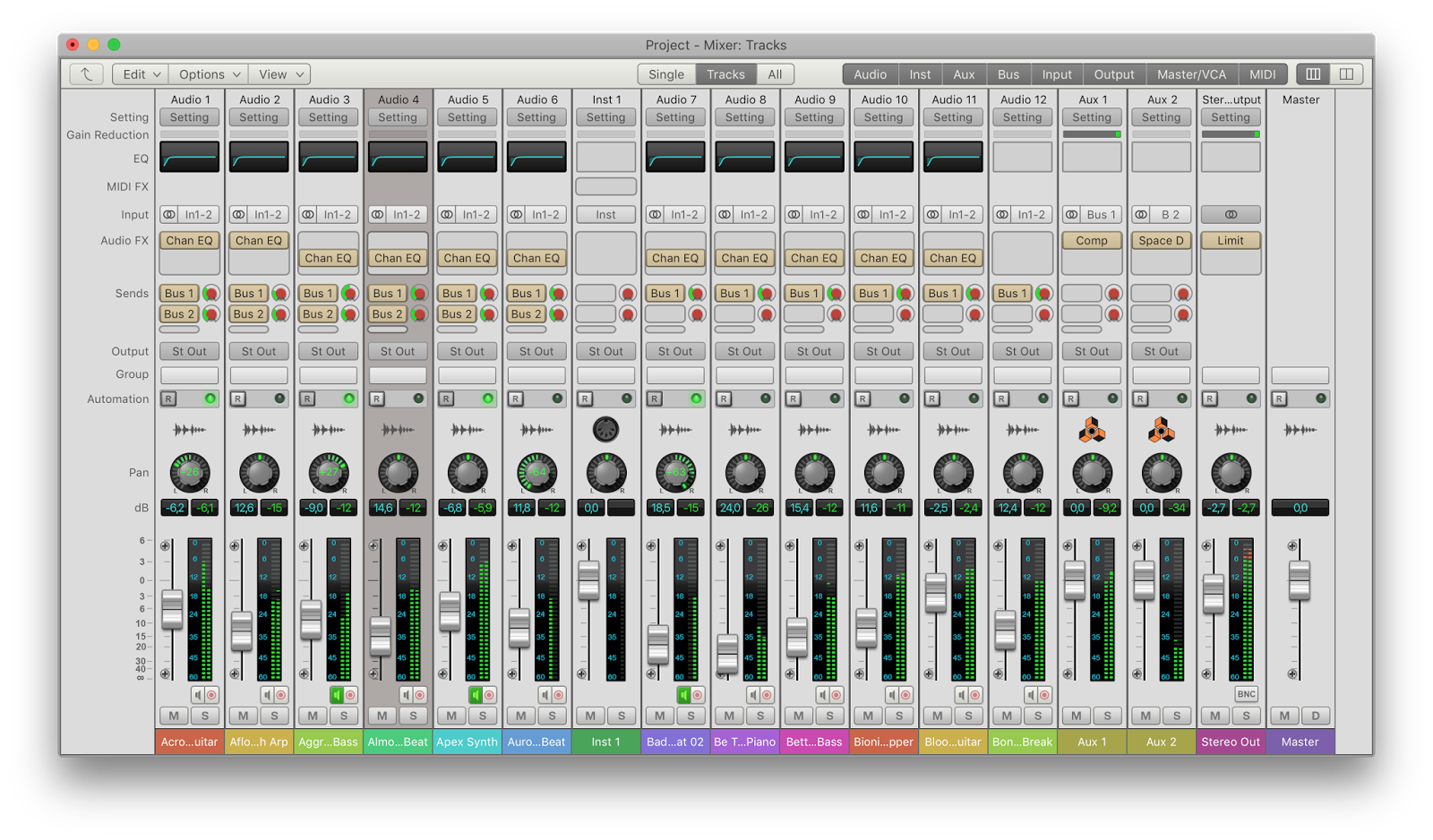Open the Audio 1 EQ thumbnail
This screenshot has height=840, width=1433.
[189, 158]
